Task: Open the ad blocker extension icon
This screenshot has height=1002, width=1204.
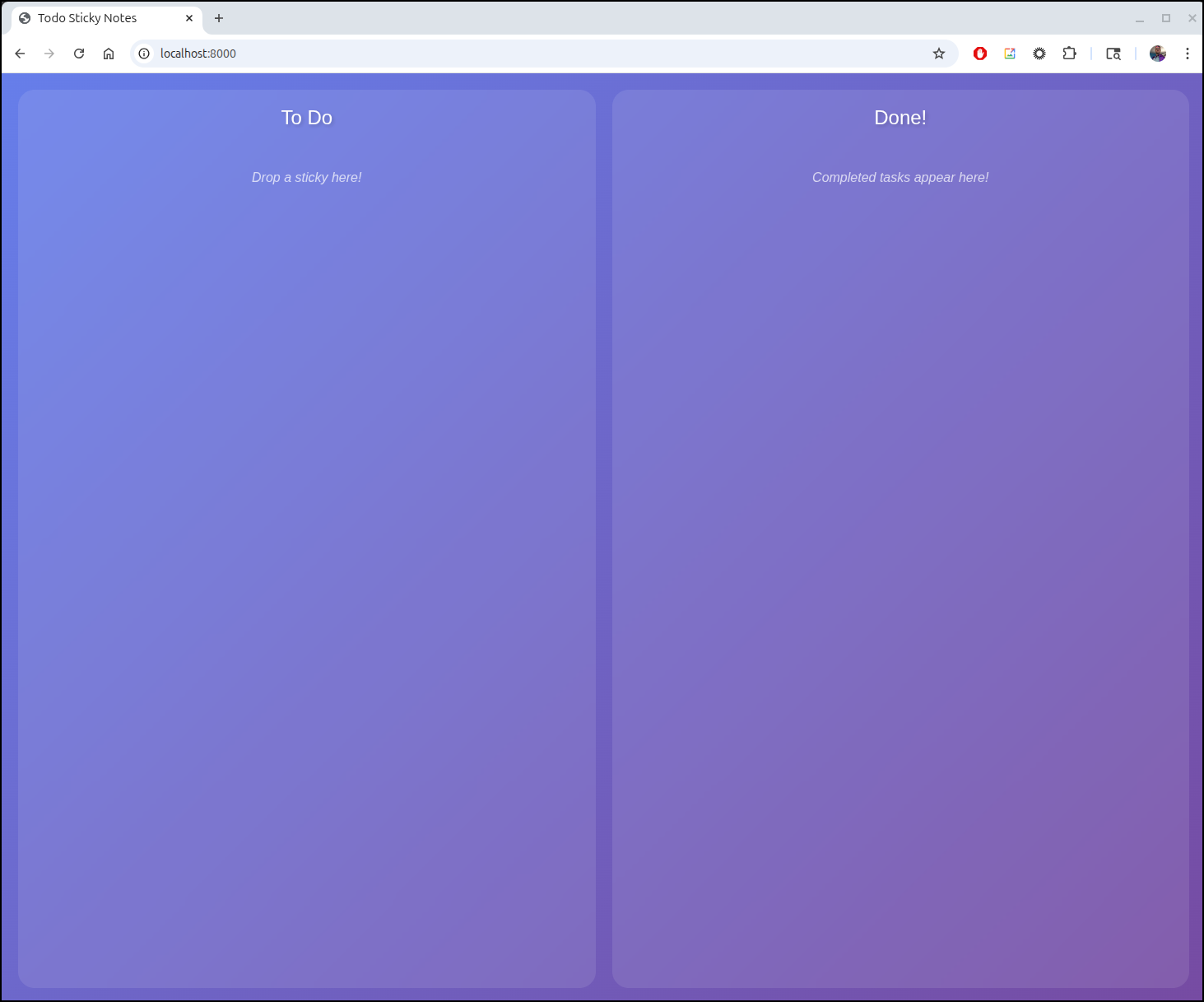Action: [979, 53]
